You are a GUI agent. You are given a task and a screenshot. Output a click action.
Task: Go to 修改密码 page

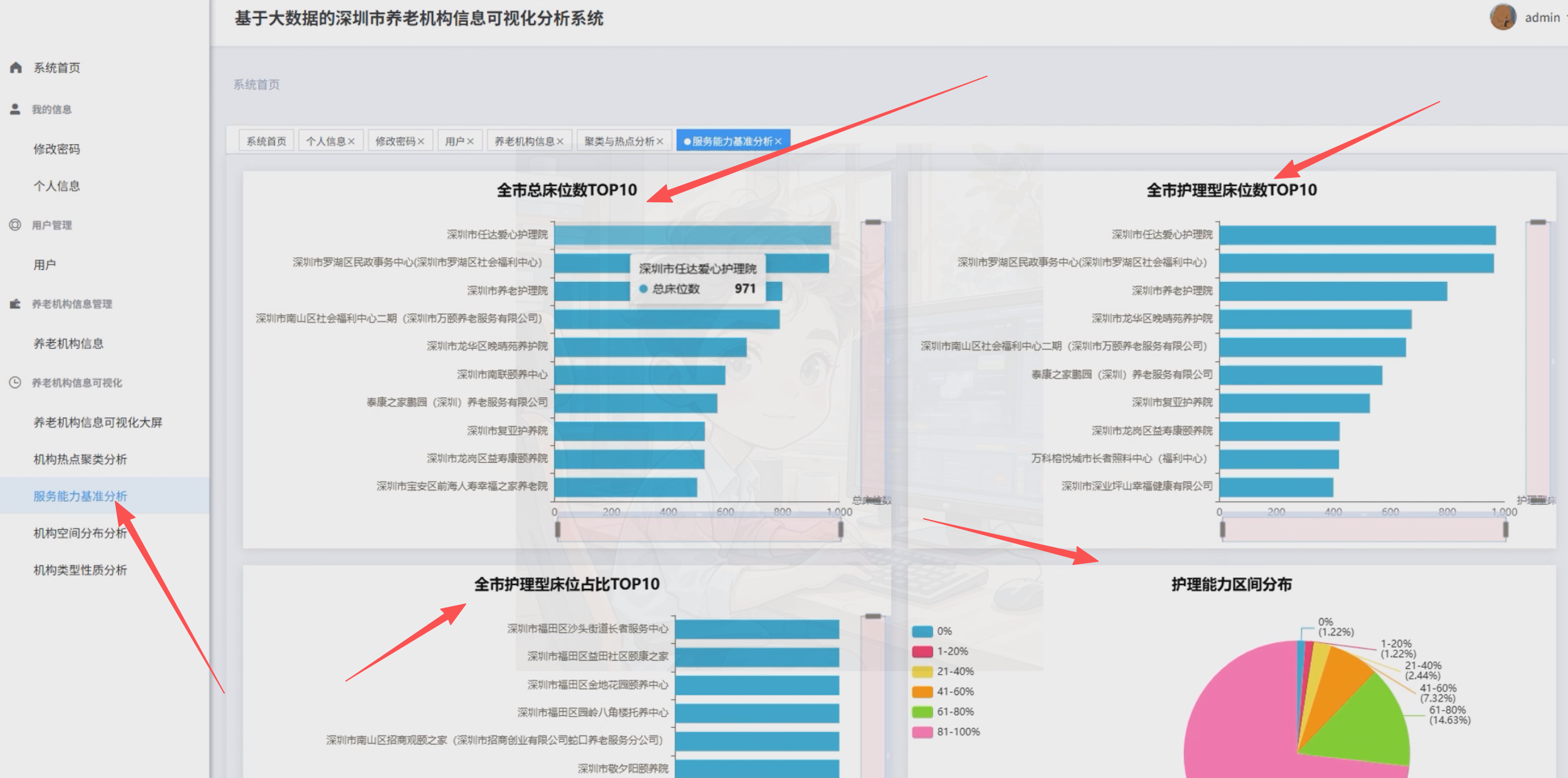pyautogui.click(x=56, y=149)
